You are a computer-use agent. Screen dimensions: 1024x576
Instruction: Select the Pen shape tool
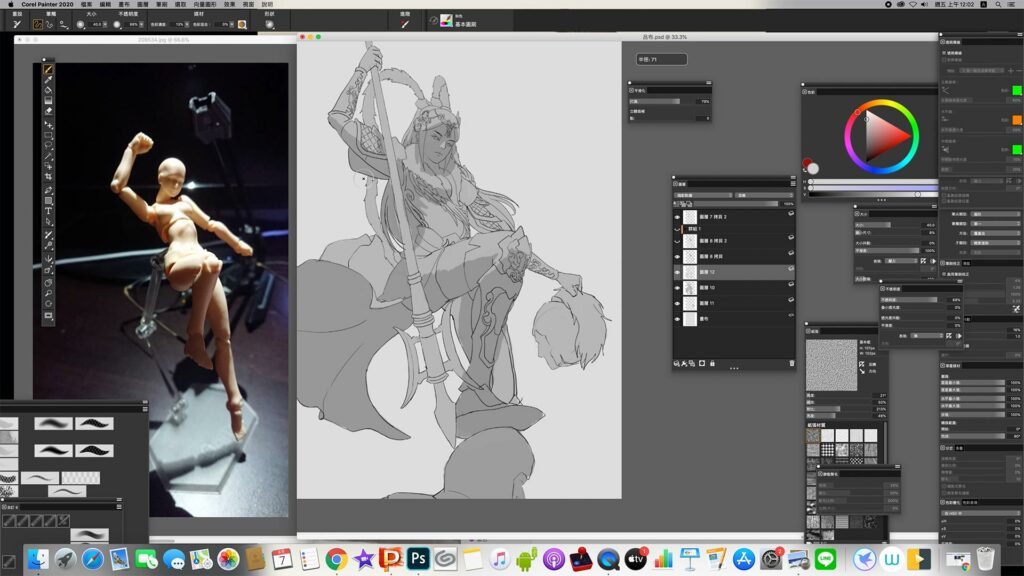tap(48, 190)
